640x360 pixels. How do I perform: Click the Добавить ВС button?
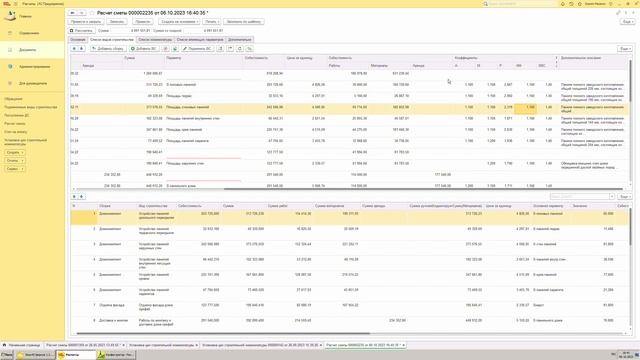(x=144, y=49)
